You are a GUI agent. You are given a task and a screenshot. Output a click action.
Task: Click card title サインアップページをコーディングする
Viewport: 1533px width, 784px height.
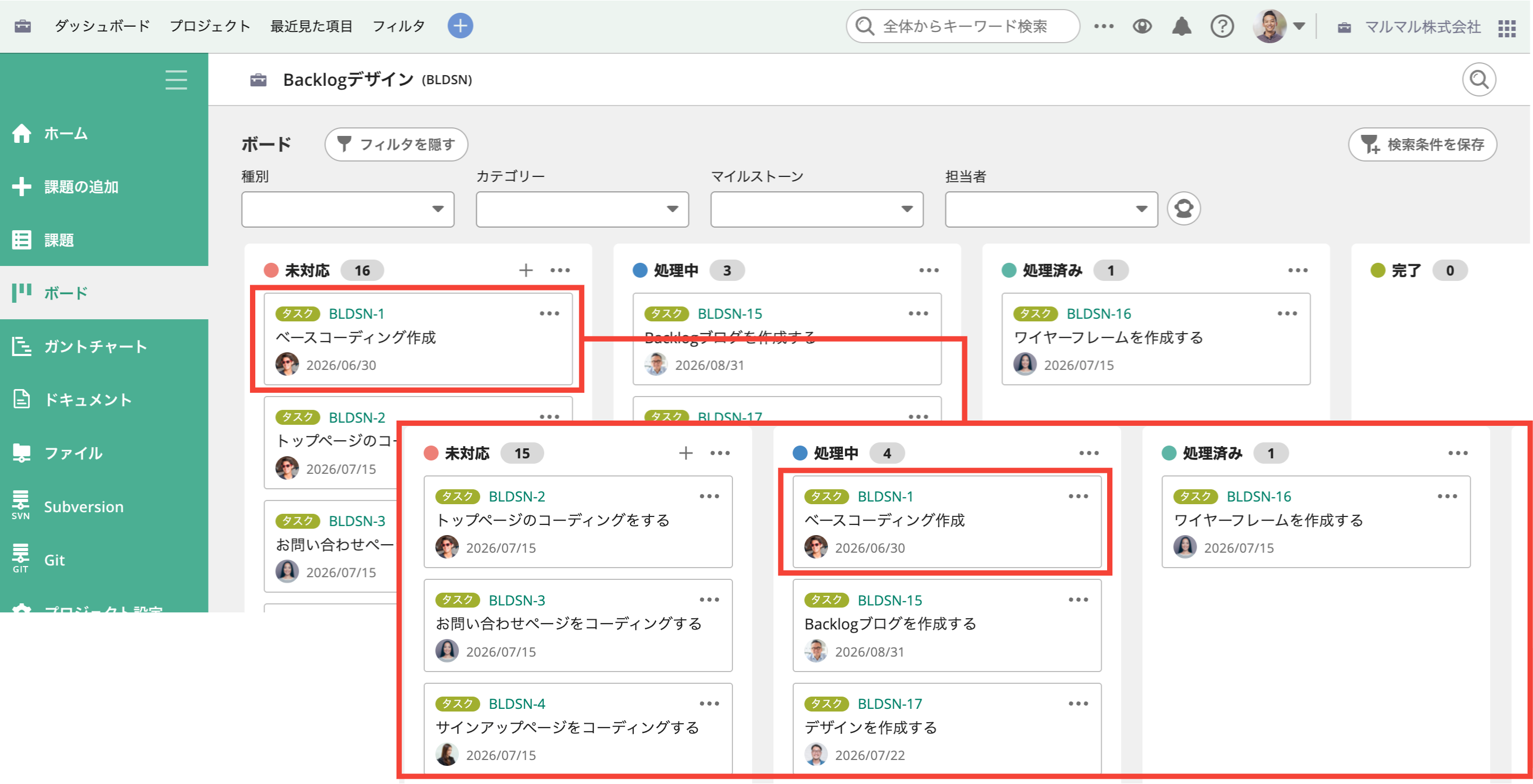[567, 728]
